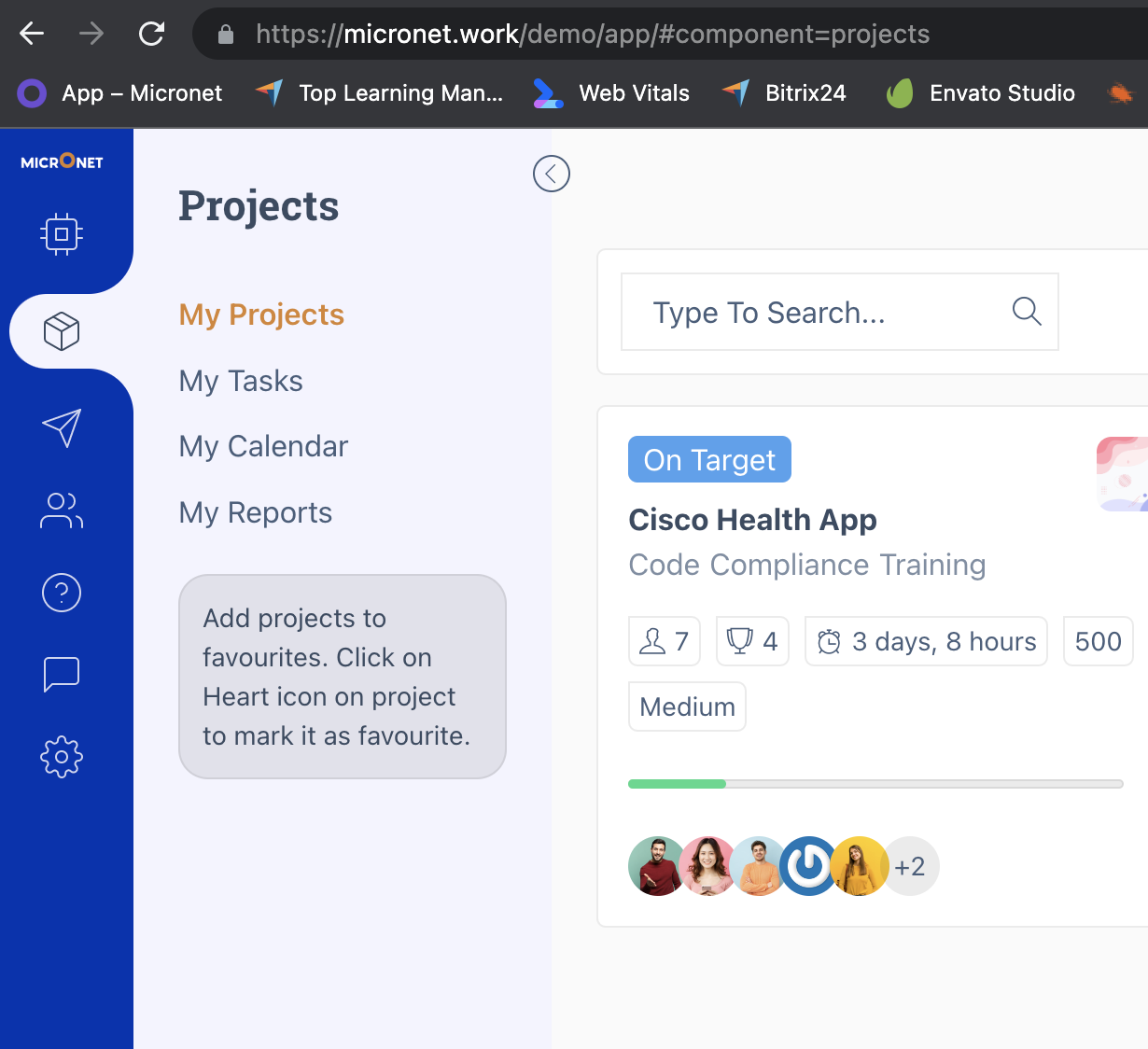Reload the page with refresh icon
The image size is (1148, 1049).
tap(151, 35)
